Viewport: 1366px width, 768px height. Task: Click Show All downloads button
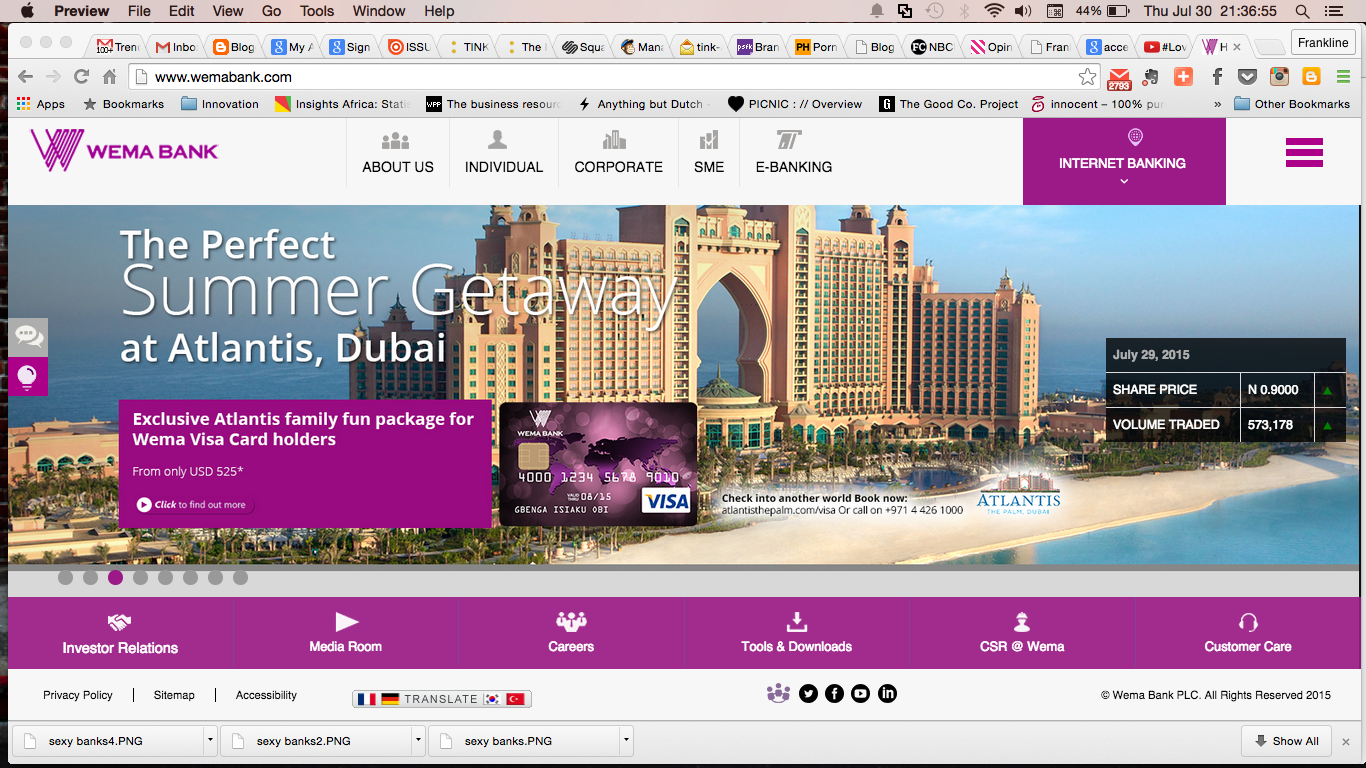pyautogui.click(x=1287, y=741)
